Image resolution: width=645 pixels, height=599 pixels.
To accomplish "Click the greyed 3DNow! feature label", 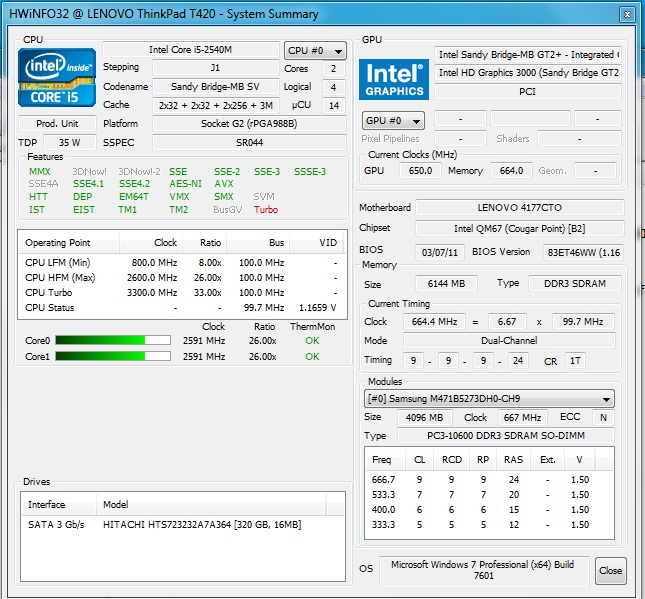I will coord(89,171).
